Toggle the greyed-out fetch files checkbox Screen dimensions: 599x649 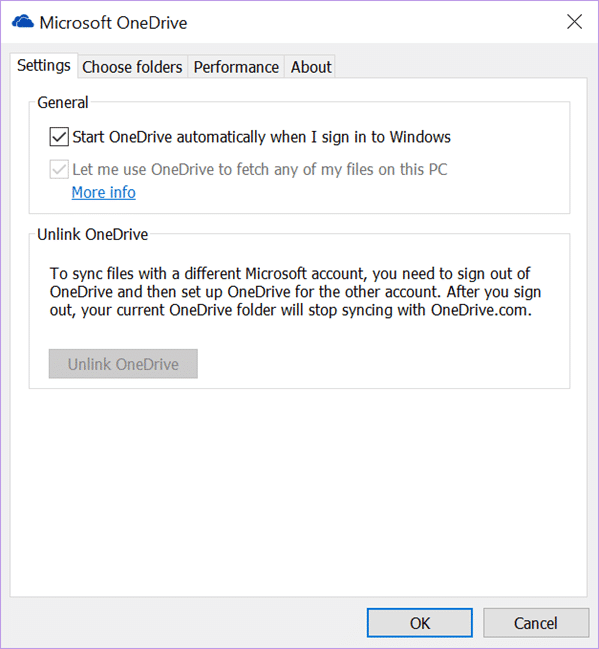pos(59,169)
